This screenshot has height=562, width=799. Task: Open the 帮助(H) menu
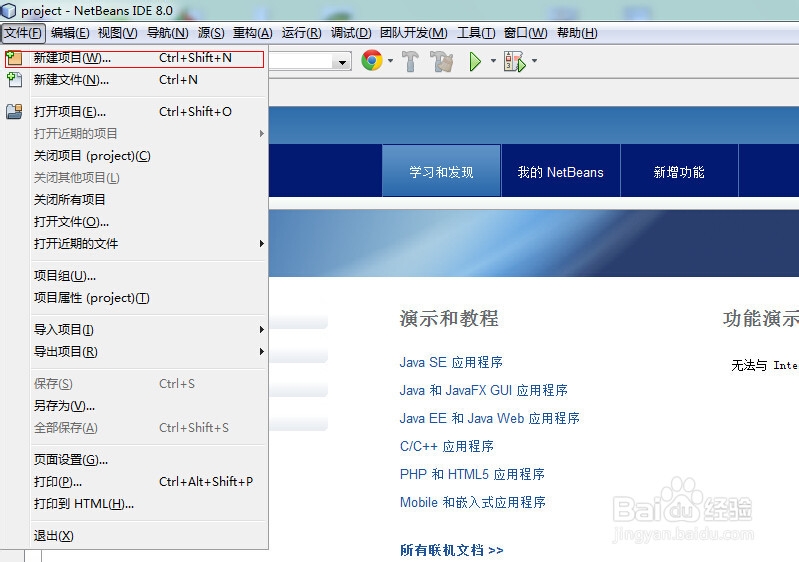[577, 33]
